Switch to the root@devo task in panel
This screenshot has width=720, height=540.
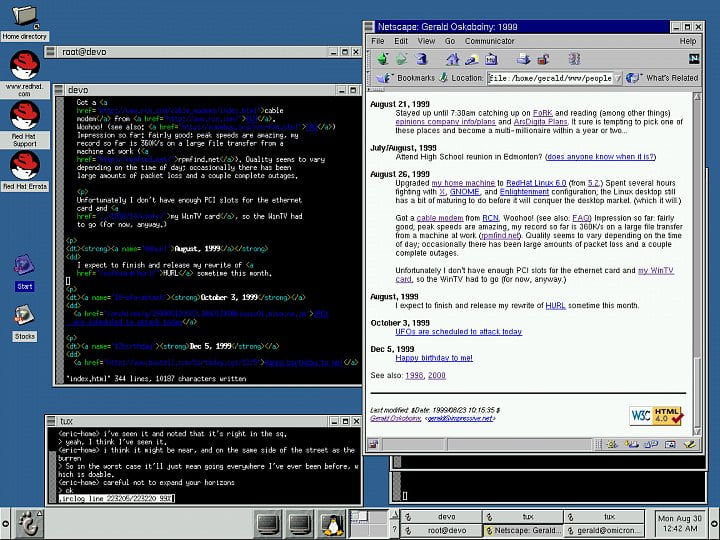[x=441, y=530]
